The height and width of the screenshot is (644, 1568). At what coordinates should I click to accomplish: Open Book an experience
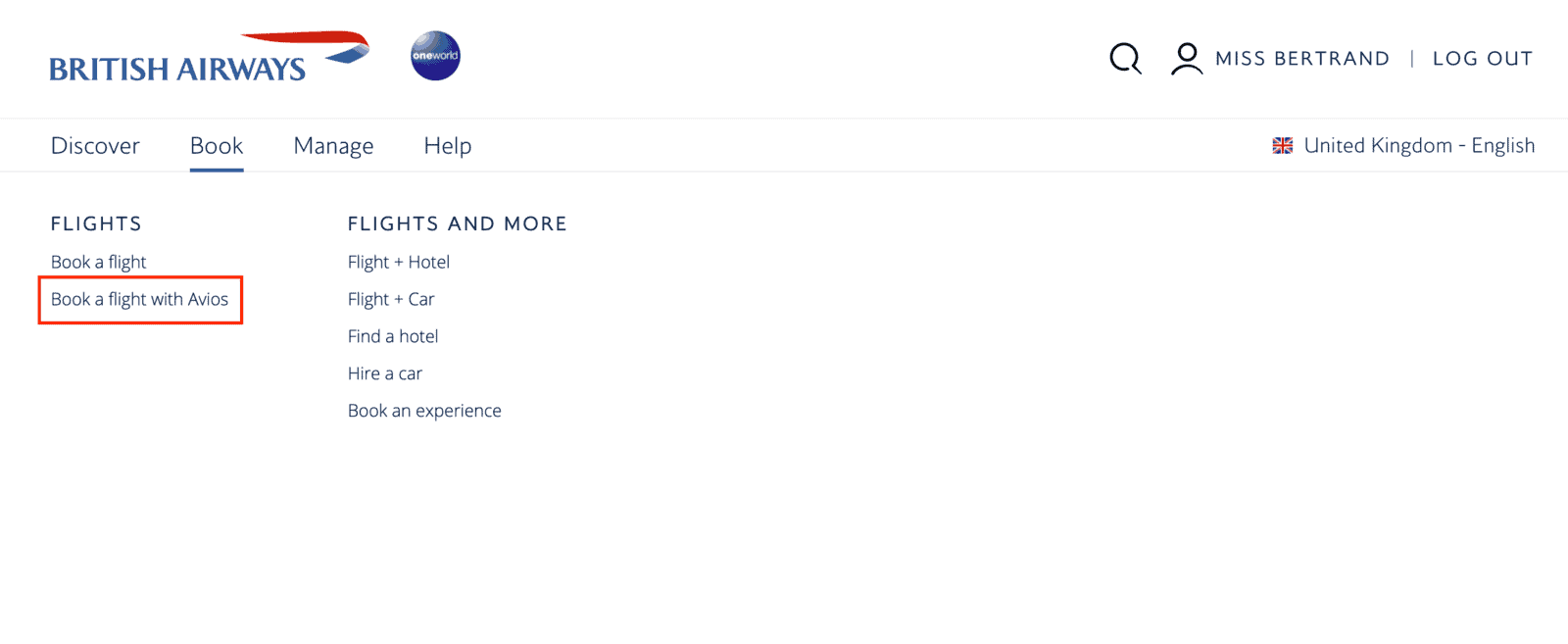click(x=424, y=411)
